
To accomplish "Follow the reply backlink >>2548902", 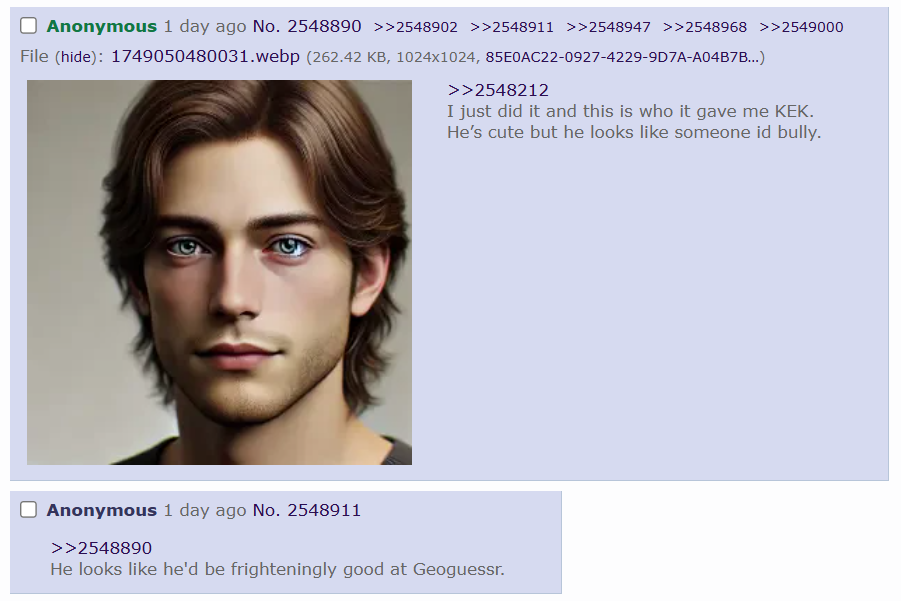I will 415,27.
